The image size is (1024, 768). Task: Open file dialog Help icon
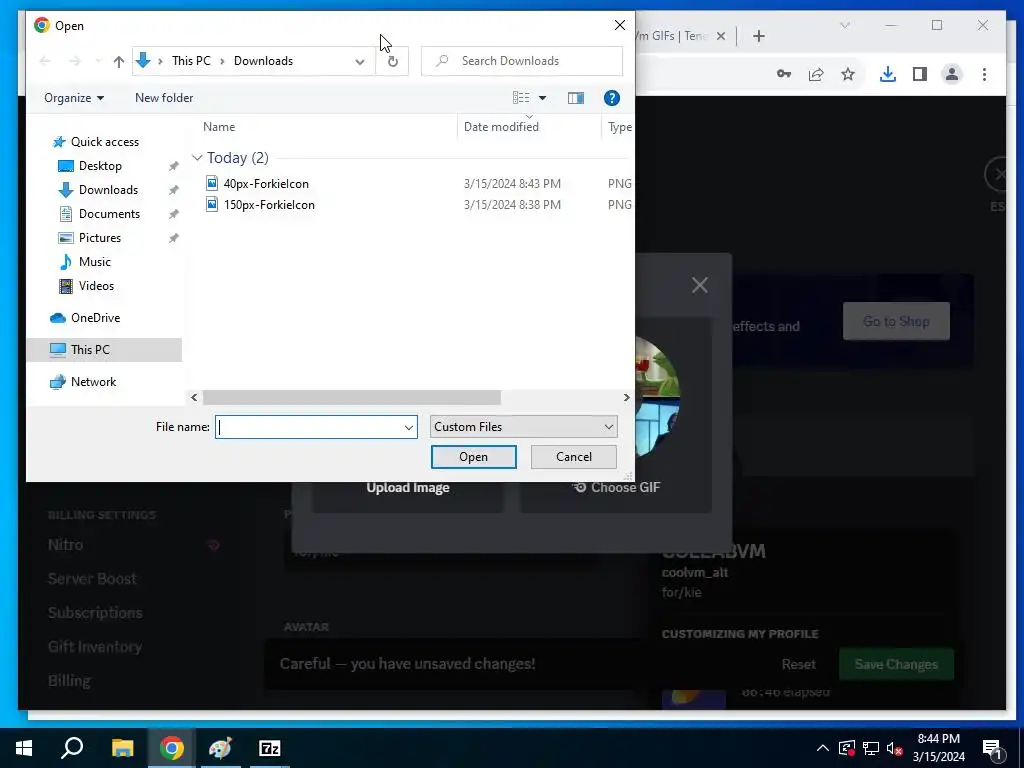pos(611,98)
